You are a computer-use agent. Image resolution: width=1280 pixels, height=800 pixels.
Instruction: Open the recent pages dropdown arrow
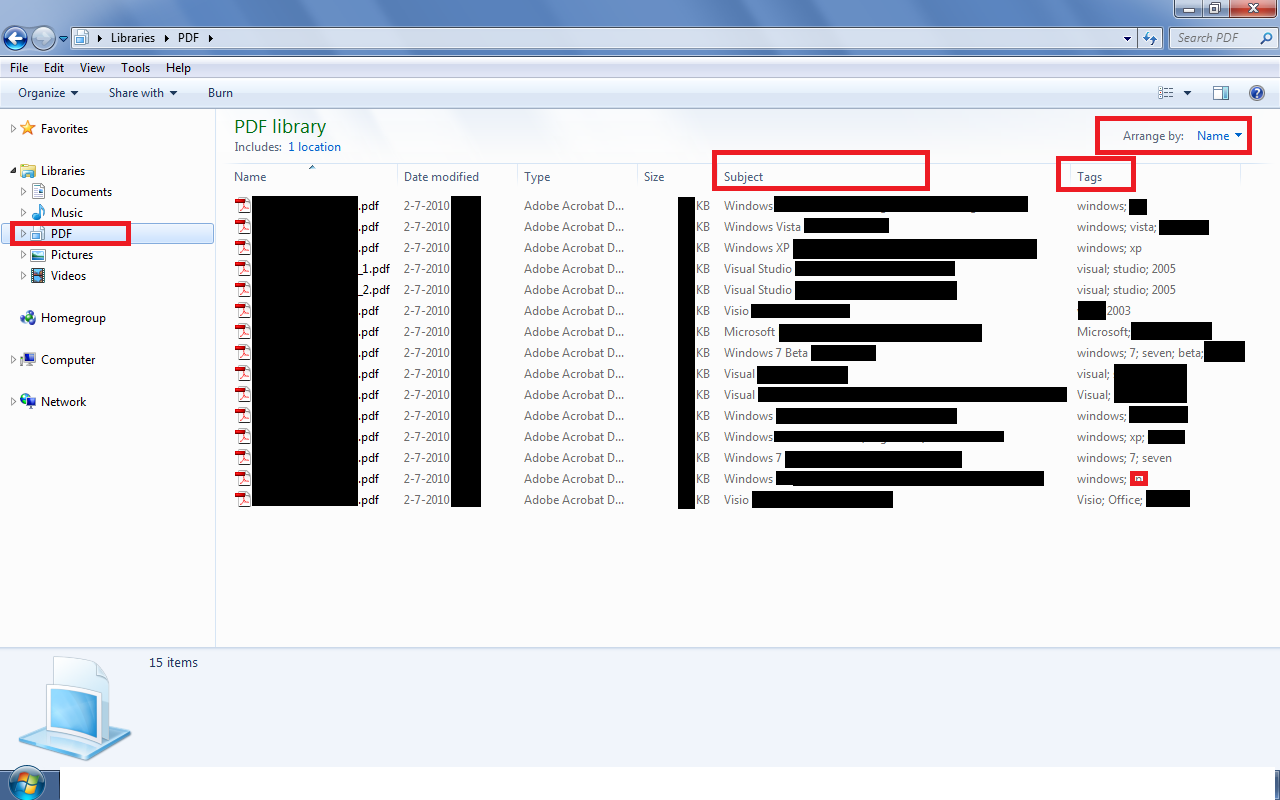[64, 38]
